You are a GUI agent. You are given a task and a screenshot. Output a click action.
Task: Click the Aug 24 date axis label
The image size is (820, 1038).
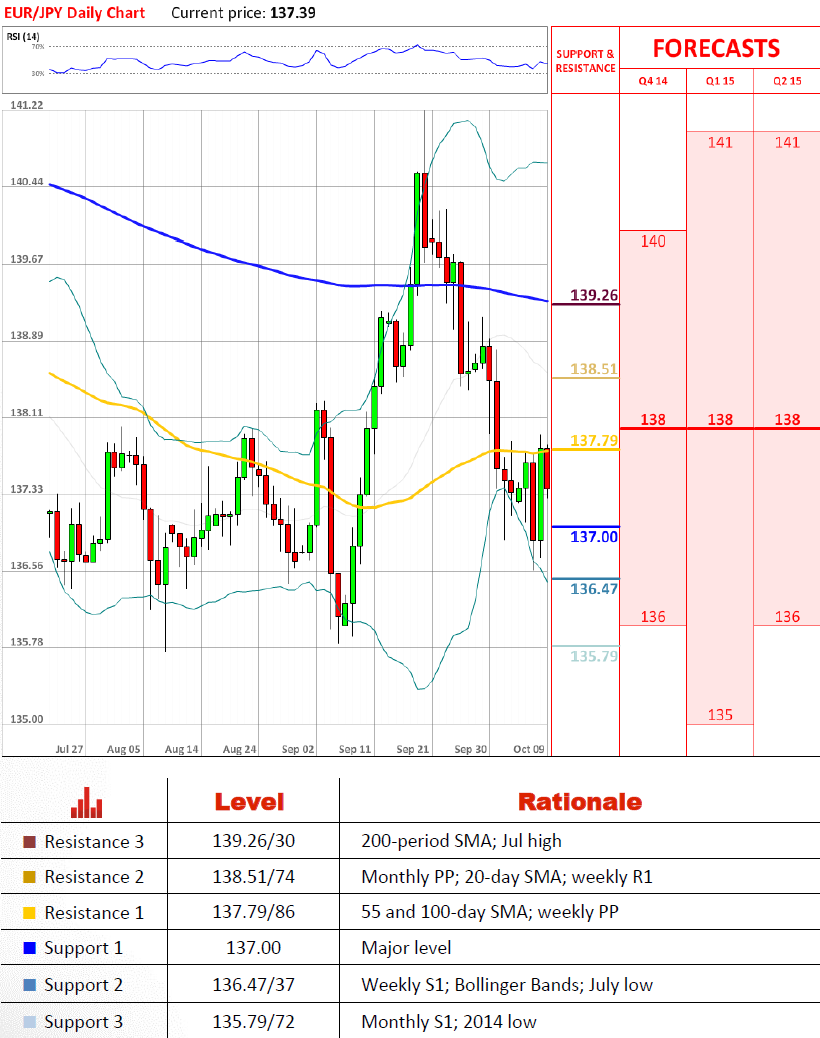tap(240, 749)
